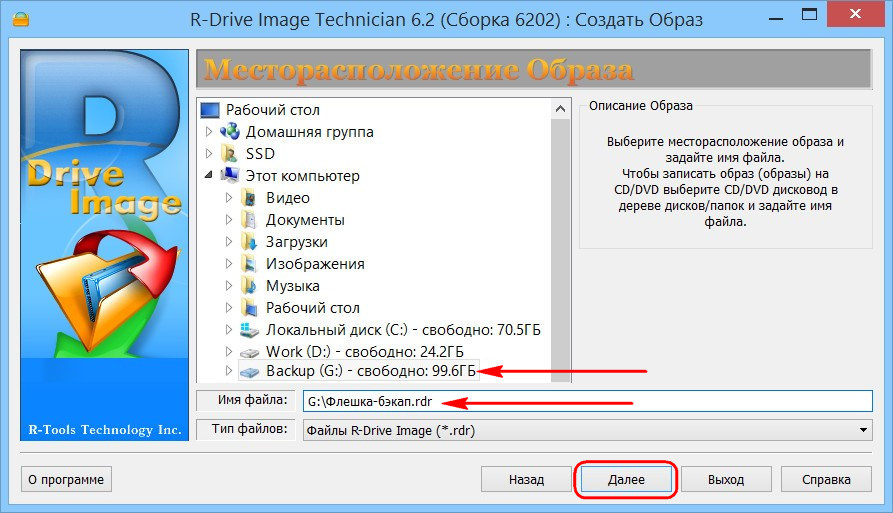Image resolution: width=893 pixels, height=513 pixels.
Task: Select Изображения in the folder tree
Action: tap(315, 264)
